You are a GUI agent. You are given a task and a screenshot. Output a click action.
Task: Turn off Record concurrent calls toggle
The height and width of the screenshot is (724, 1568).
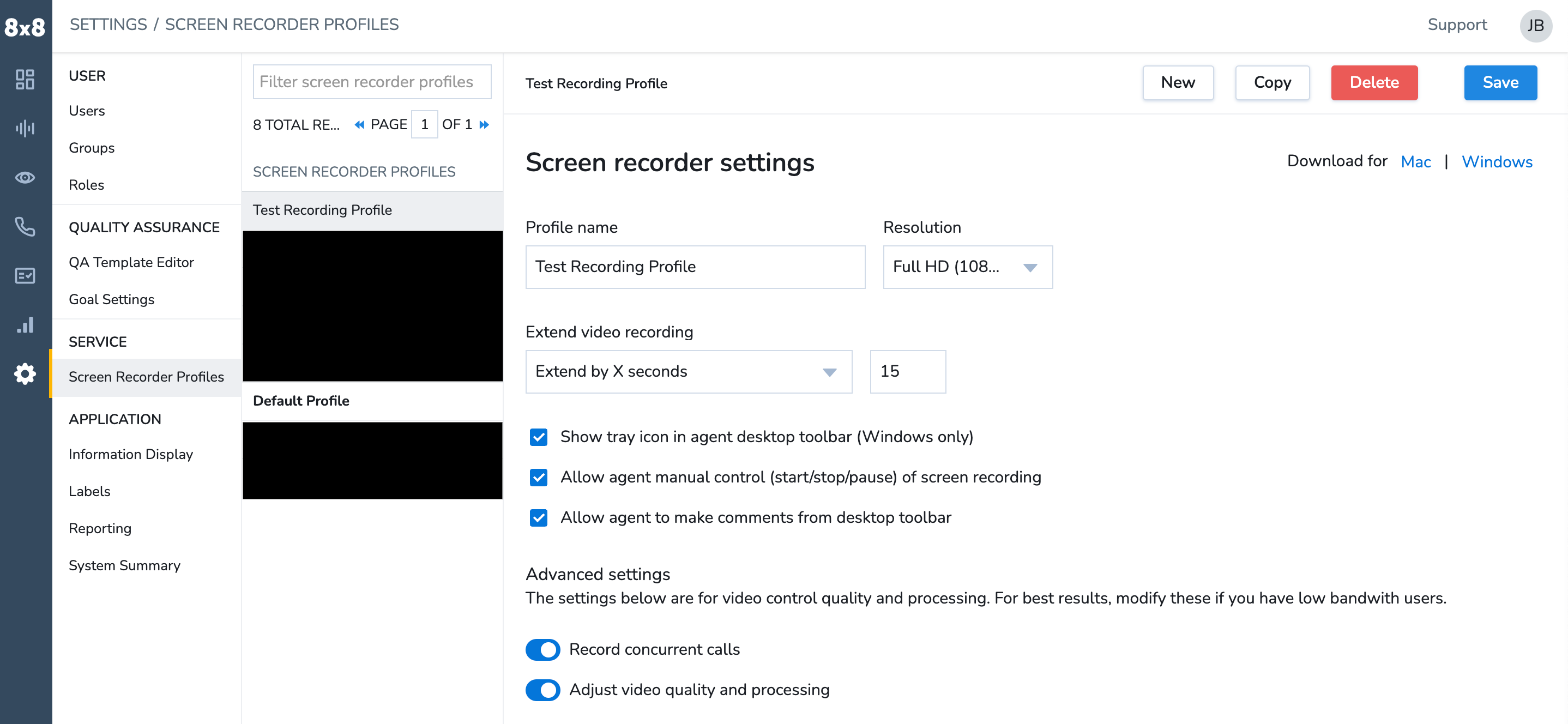542,650
